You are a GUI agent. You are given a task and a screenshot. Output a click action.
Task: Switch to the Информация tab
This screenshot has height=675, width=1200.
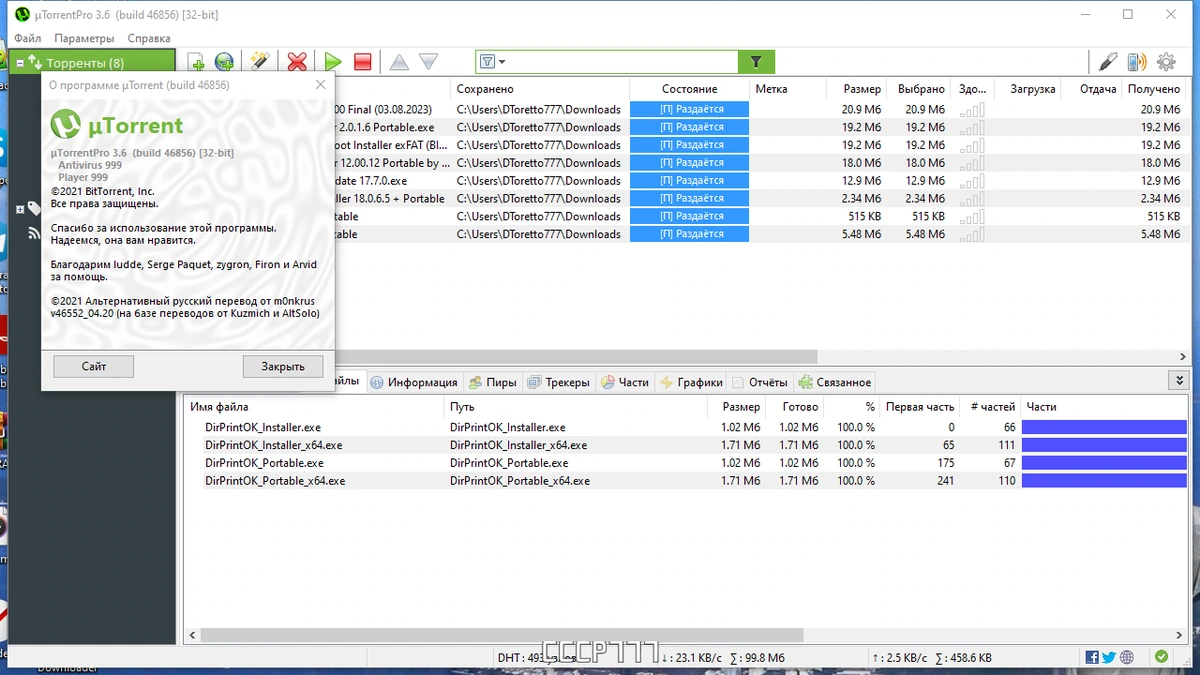pos(414,382)
